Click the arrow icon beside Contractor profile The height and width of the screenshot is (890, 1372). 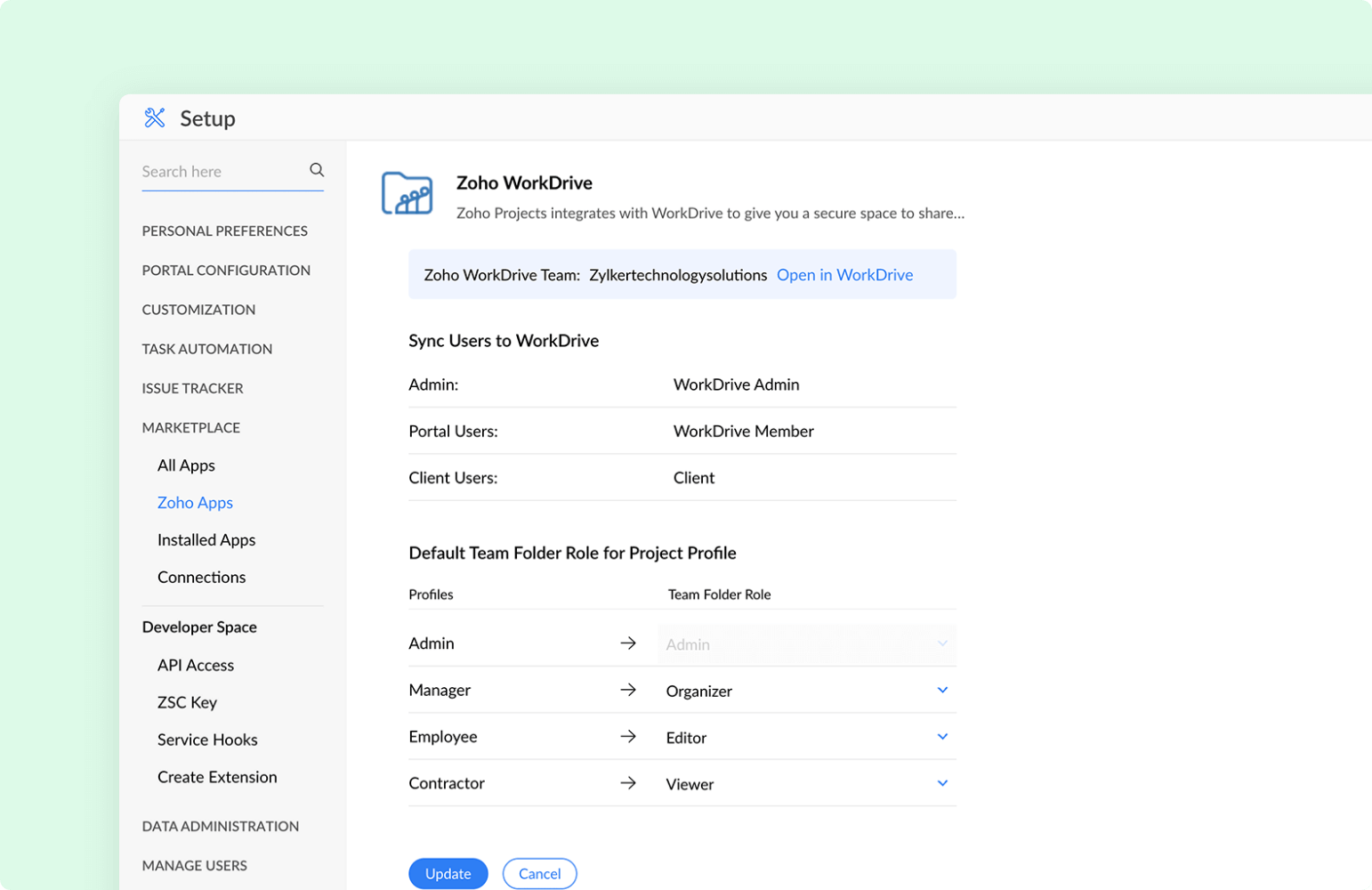(x=628, y=783)
